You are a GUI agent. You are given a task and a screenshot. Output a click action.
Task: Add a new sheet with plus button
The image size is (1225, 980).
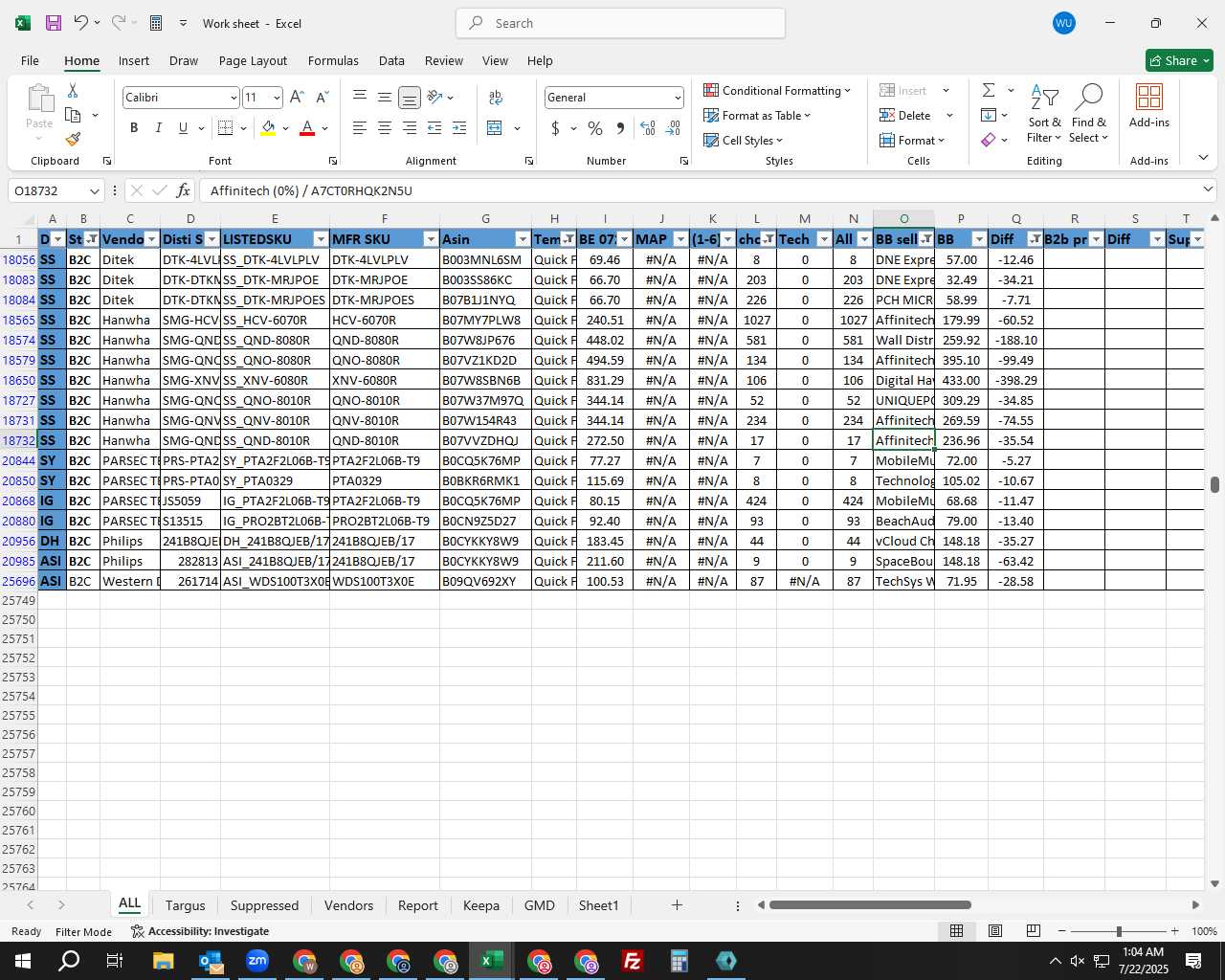[677, 904]
